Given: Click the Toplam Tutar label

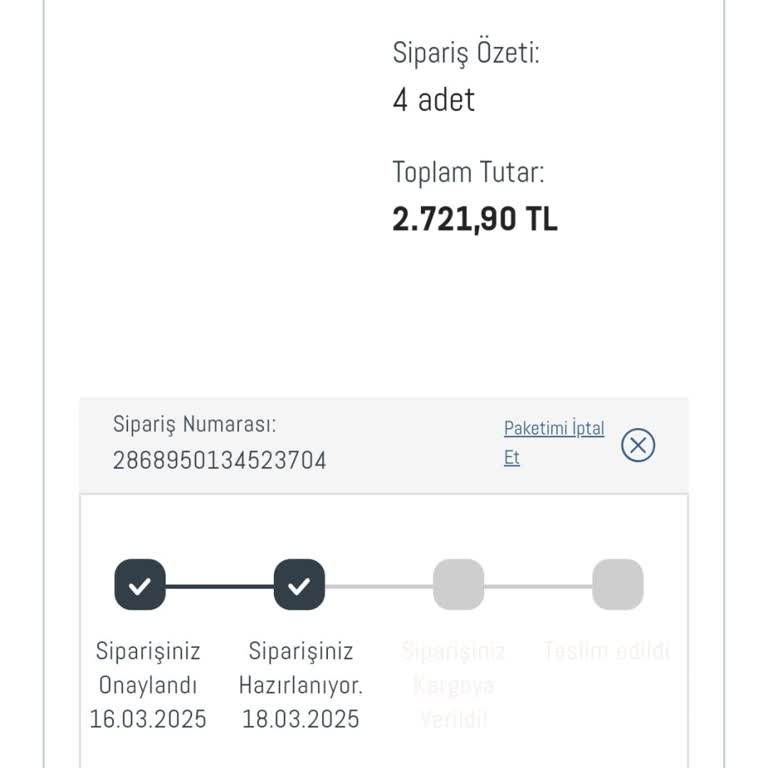Looking at the screenshot, I should point(468,172).
